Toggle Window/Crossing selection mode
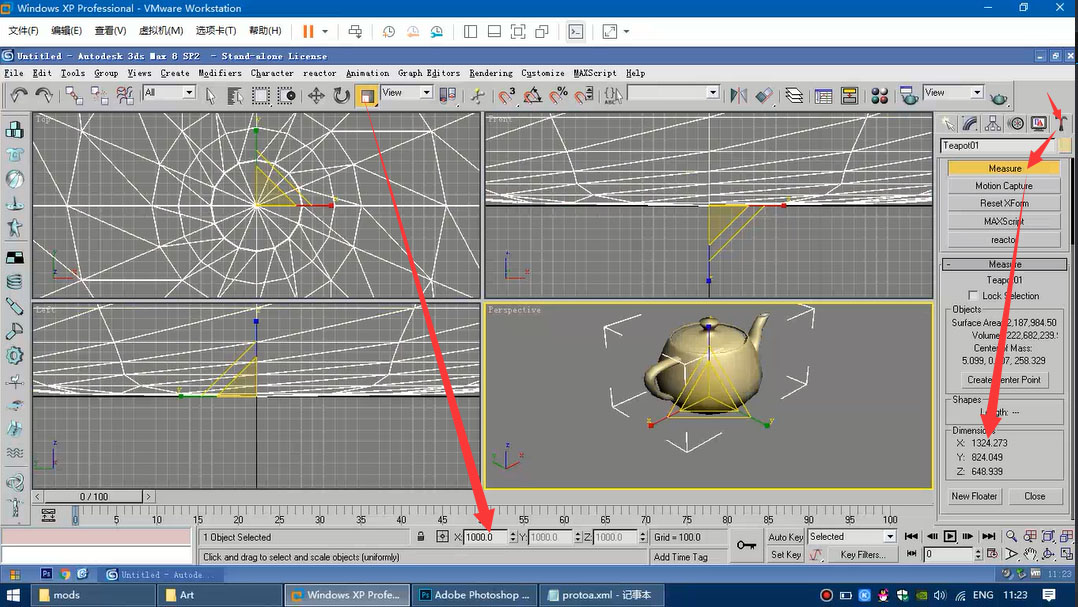This screenshot has width=1078, height=607. [287, 96]
